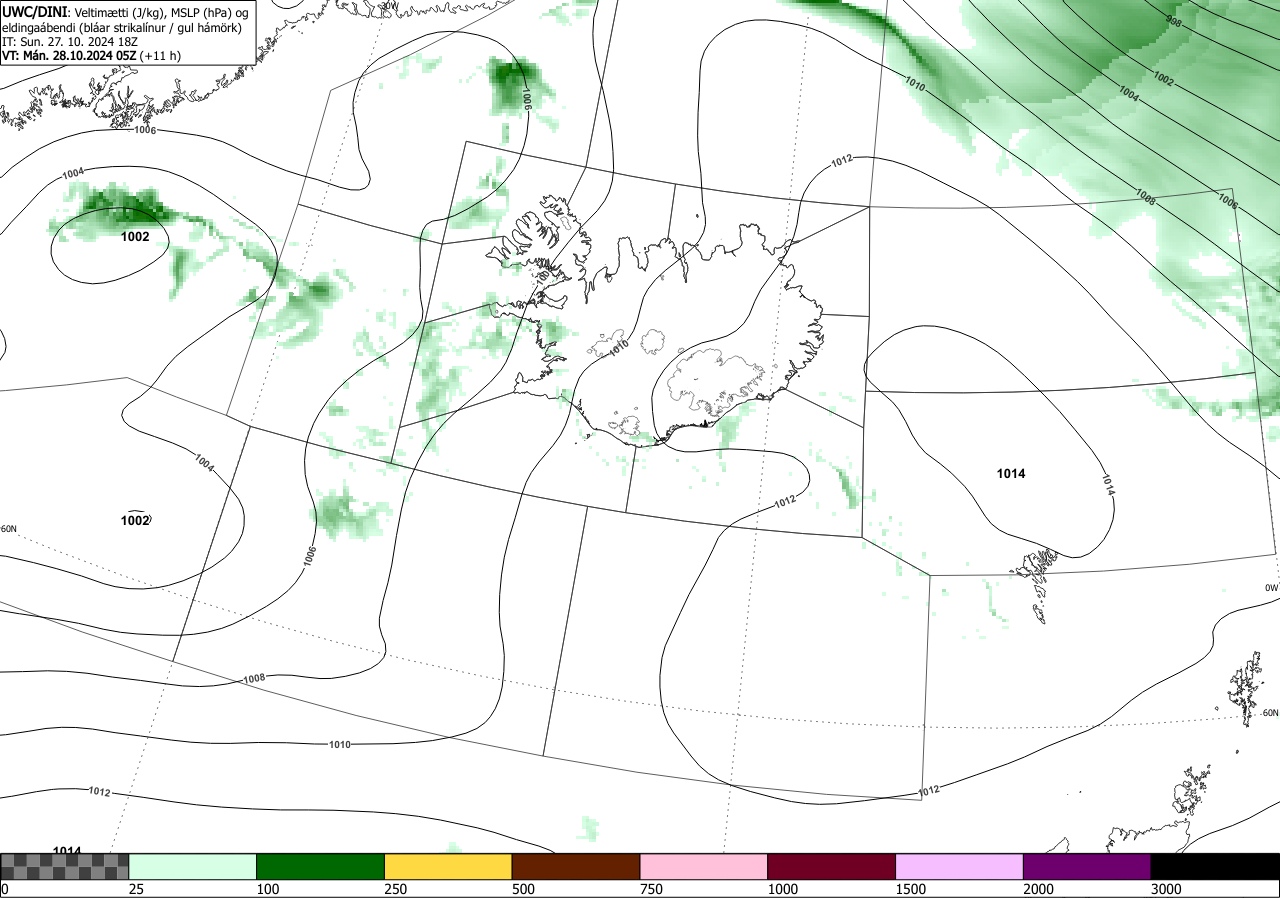Choose the light purple 1500–2000 legend swatch

click(960, 866)
